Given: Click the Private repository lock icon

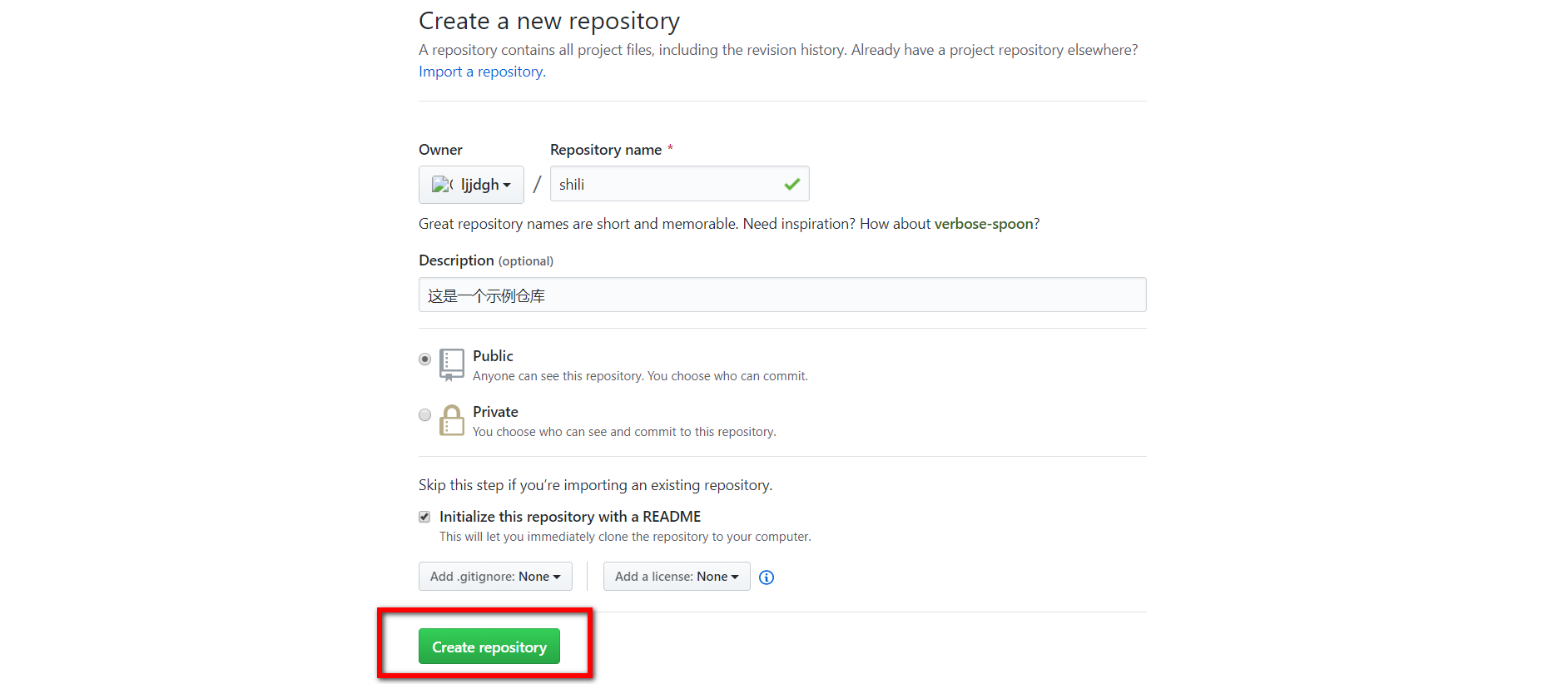Looking at the screenshot, I should tap(452, 420).
